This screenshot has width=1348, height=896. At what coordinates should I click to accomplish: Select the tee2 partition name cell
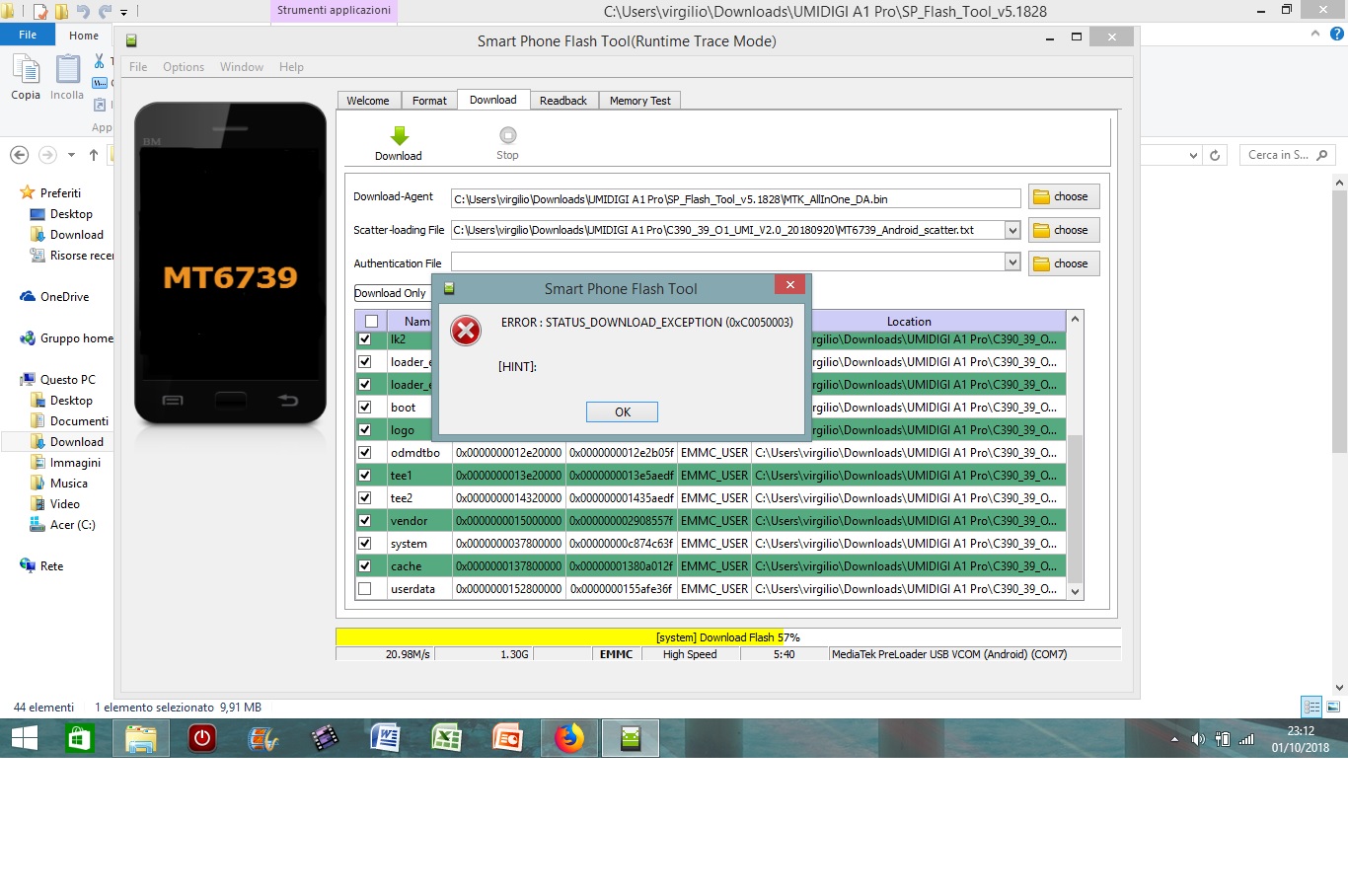point(418,498)
